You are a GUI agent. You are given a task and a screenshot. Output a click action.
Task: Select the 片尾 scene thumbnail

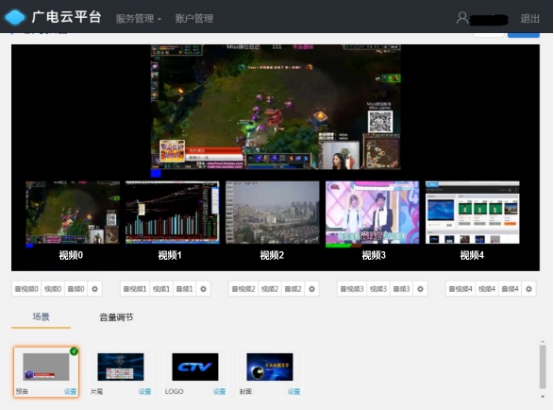click(121, 367)
